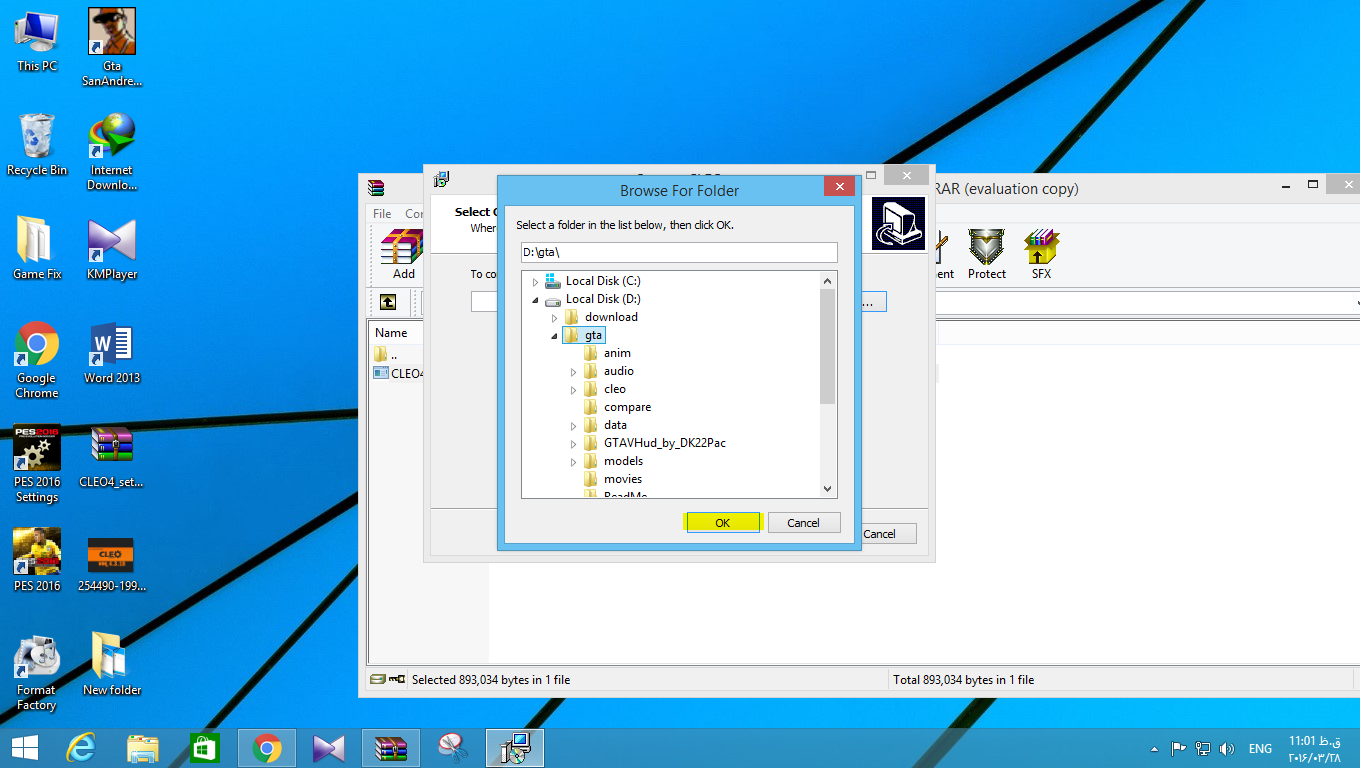The width and height of the screenshot is (1360, 768).
Task: Expand Local Disk (C:) tree node
Action: pos(535,282)
